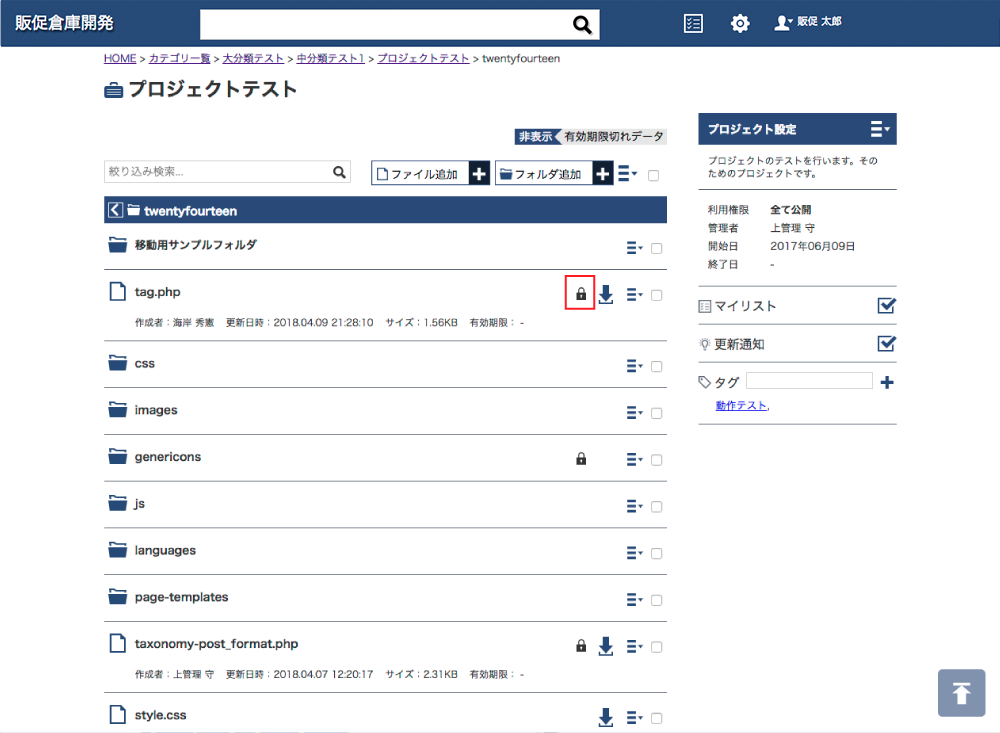Open row menu for page-templates folder
The height and width of the screenshot is (733, 1000).
click(x=635, y=600)
